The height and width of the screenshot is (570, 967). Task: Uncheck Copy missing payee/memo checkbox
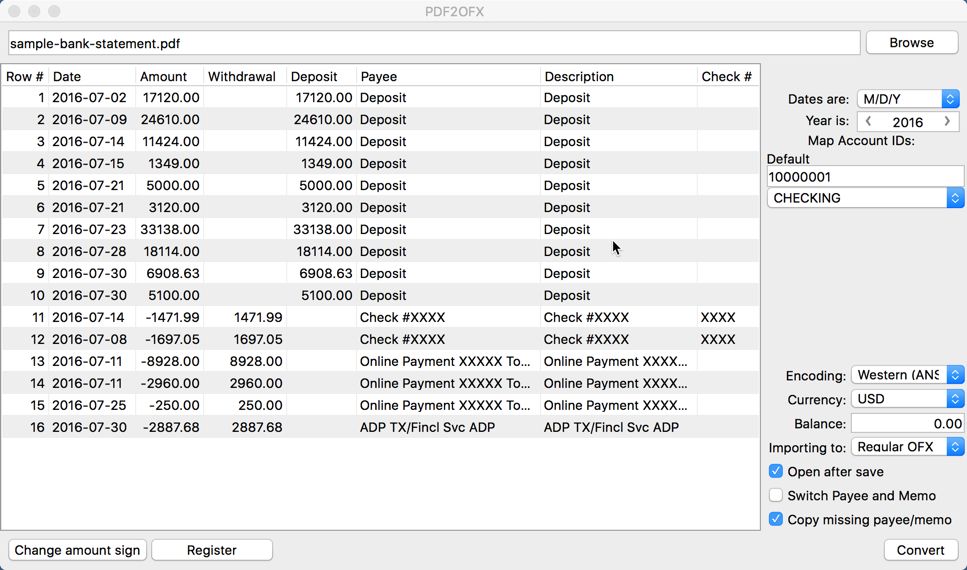click(x=776, y=519)
